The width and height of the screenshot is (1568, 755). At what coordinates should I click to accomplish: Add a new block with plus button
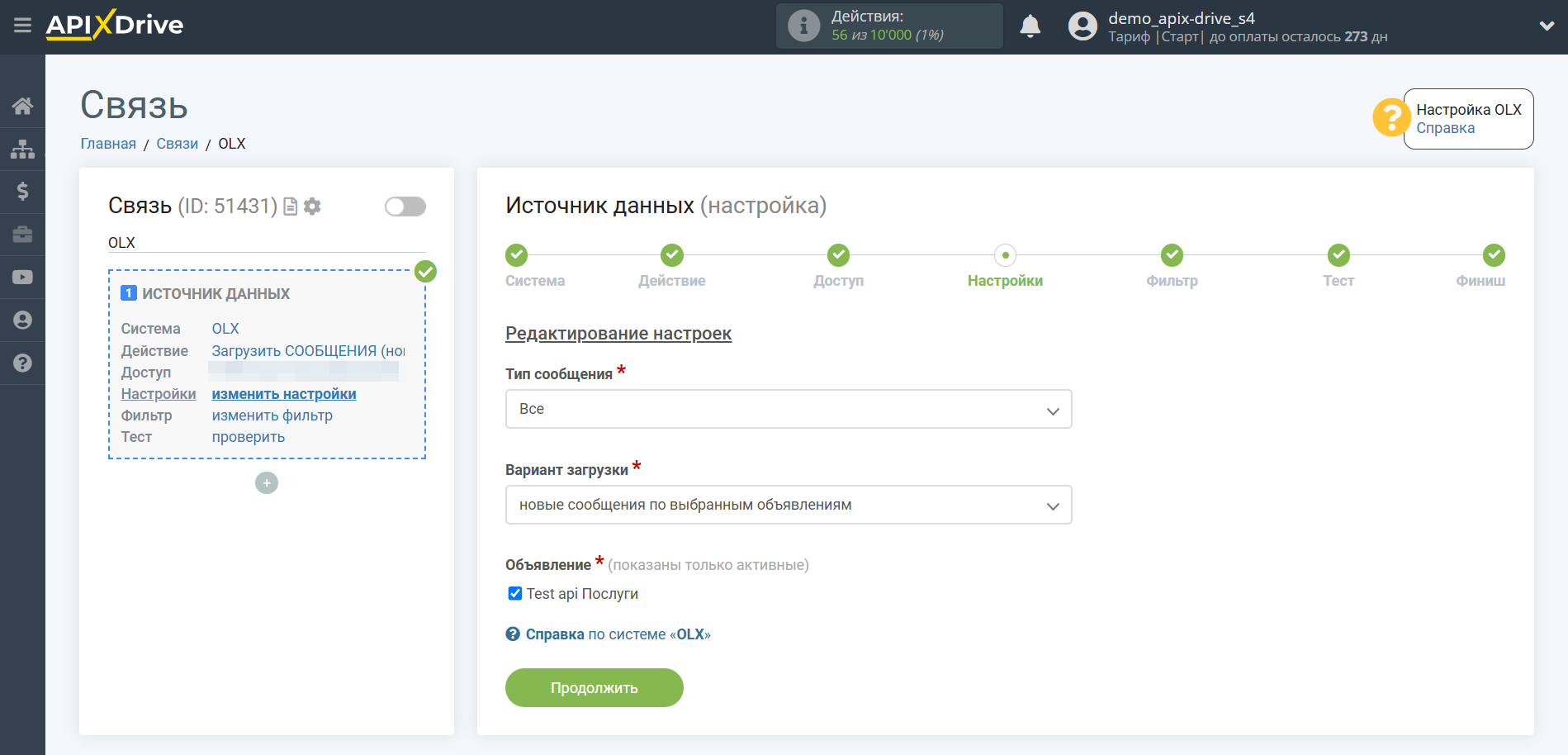coord(267,483)
